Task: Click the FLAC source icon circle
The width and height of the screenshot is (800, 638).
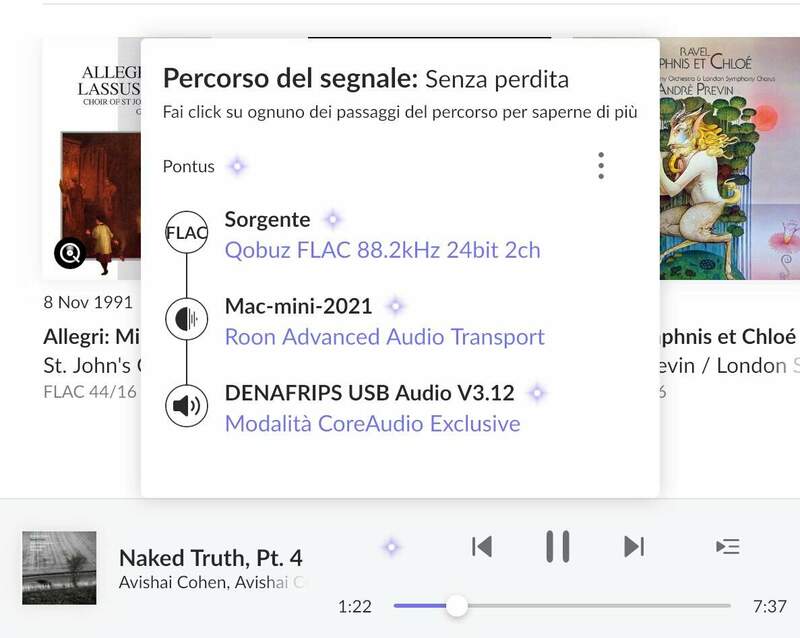Action: click(x=186, y=233)
